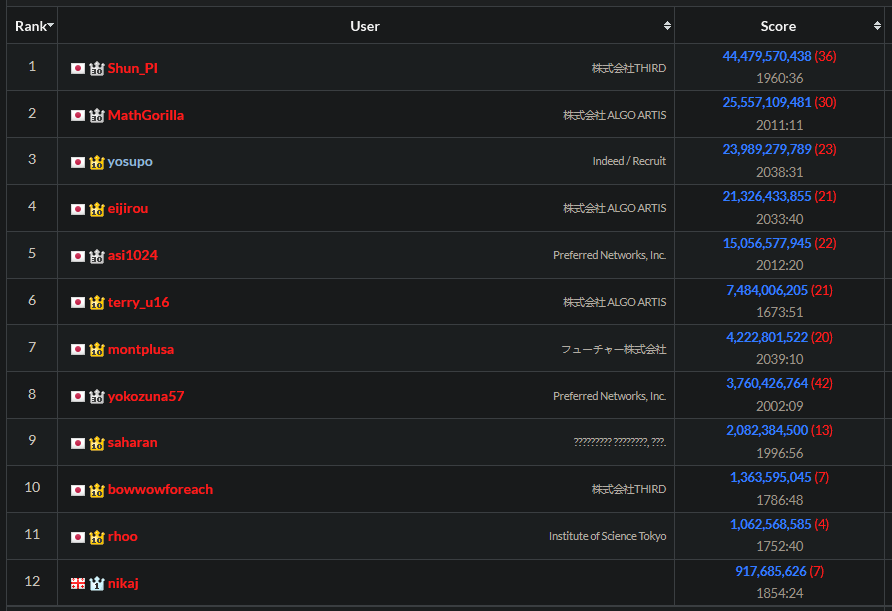This screenshot has height=611, width=892.
Task: Click the gold crown beside montplusa
Action: coord(97,349)
